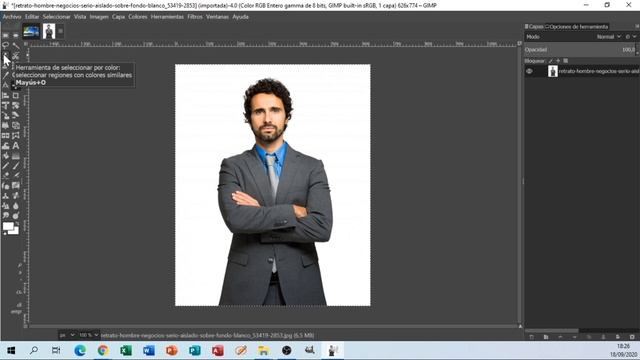Open Word from the taskbar
The height and width of the screenshot is (360, 640).
(x=149, y=350)
